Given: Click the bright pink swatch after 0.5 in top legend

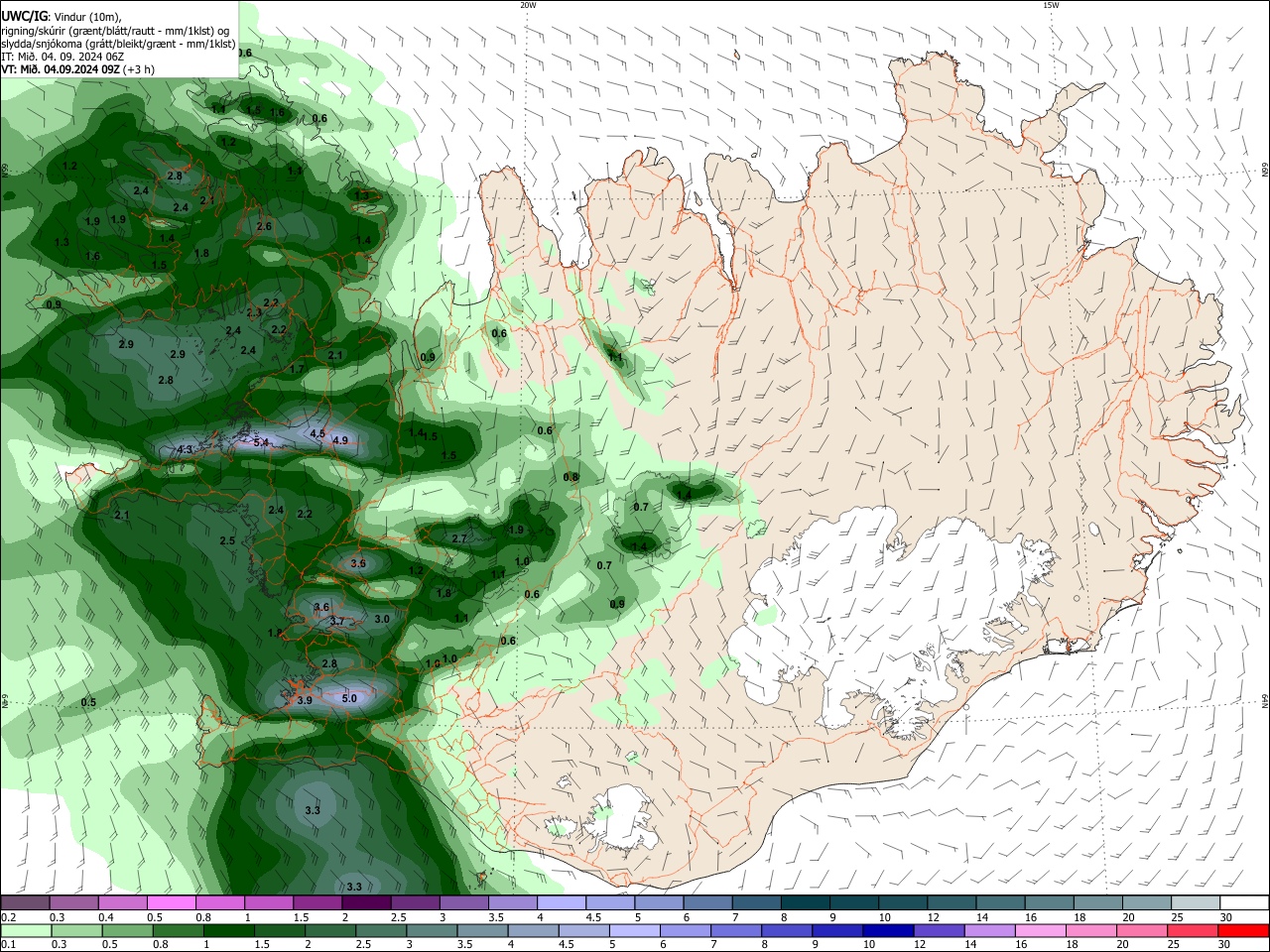Looking at the screenshot, I should (171, 902).
